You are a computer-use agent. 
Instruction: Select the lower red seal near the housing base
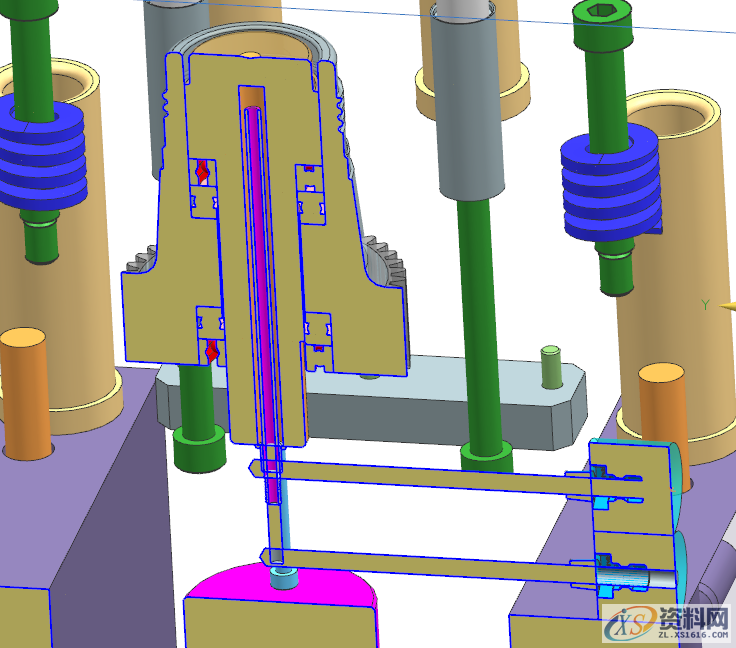tap(212, 350)
